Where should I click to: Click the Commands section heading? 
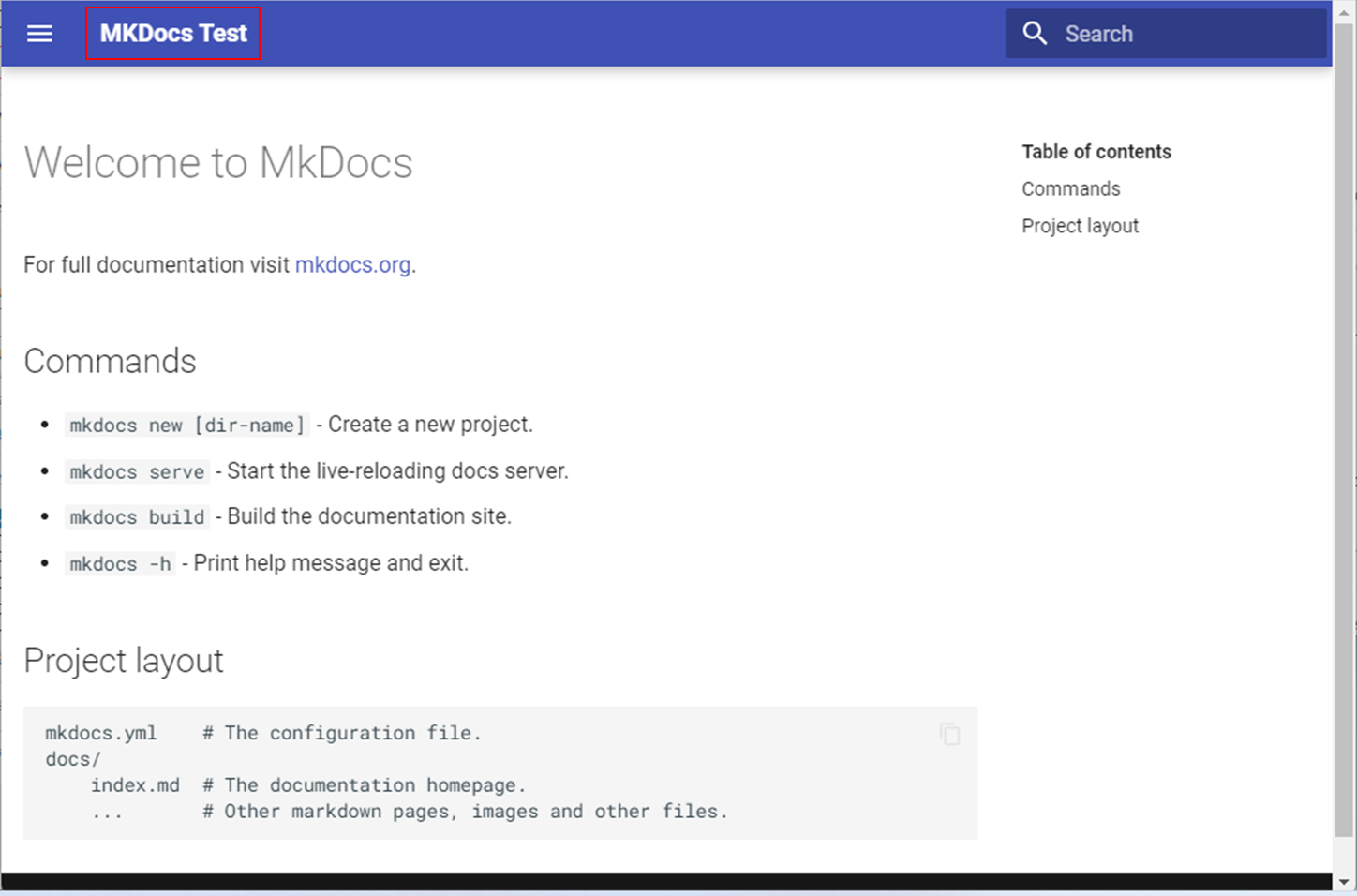(110, 361)
